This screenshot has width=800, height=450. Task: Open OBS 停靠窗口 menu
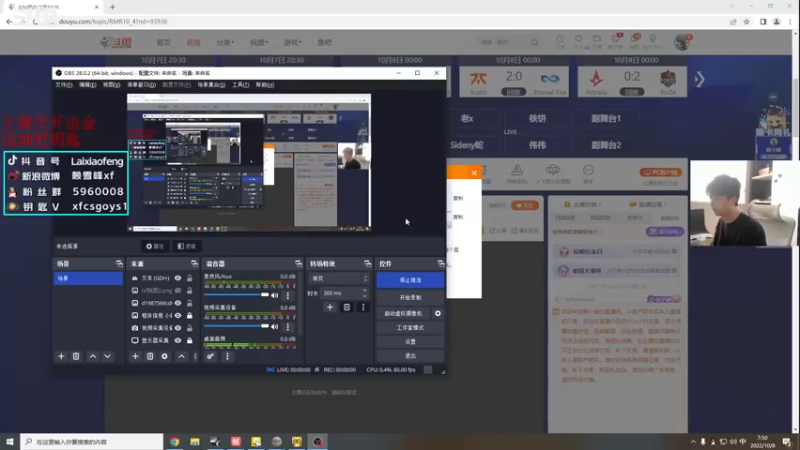(x=141, y=85)
